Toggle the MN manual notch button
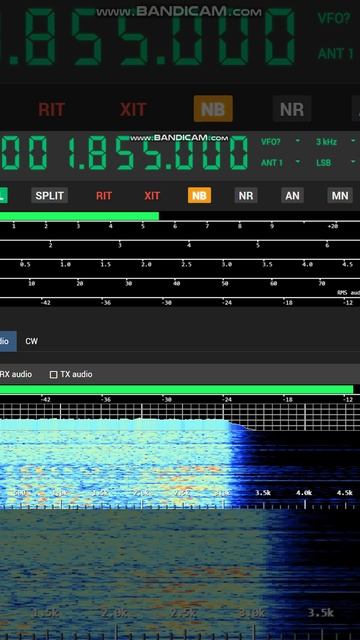 point(340,196)
